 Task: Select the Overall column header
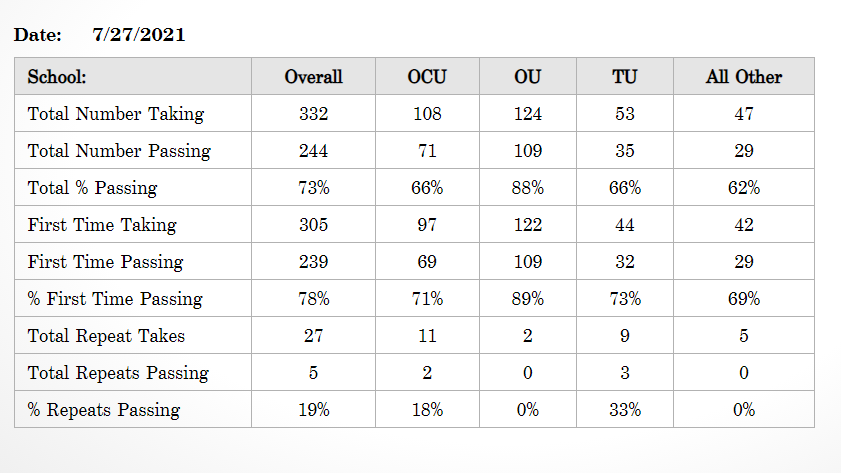[x=313, y=77]
